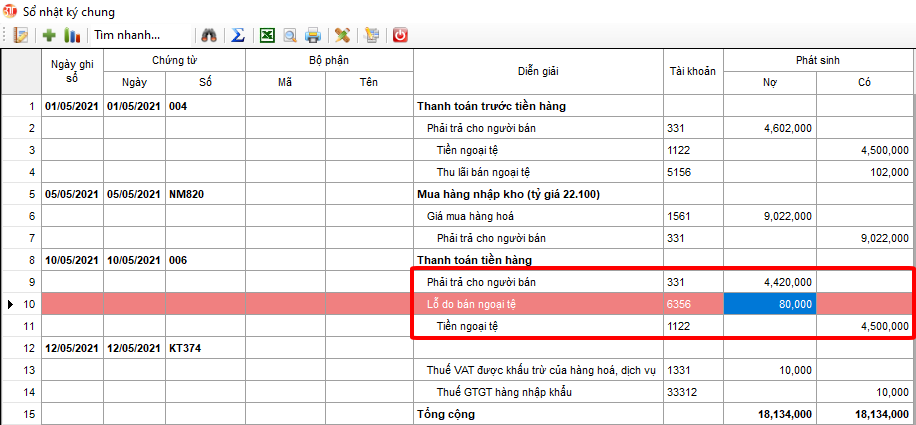The image size is (916, 425).
Task: Select account 6356 cell
Action: click(693, 304)
